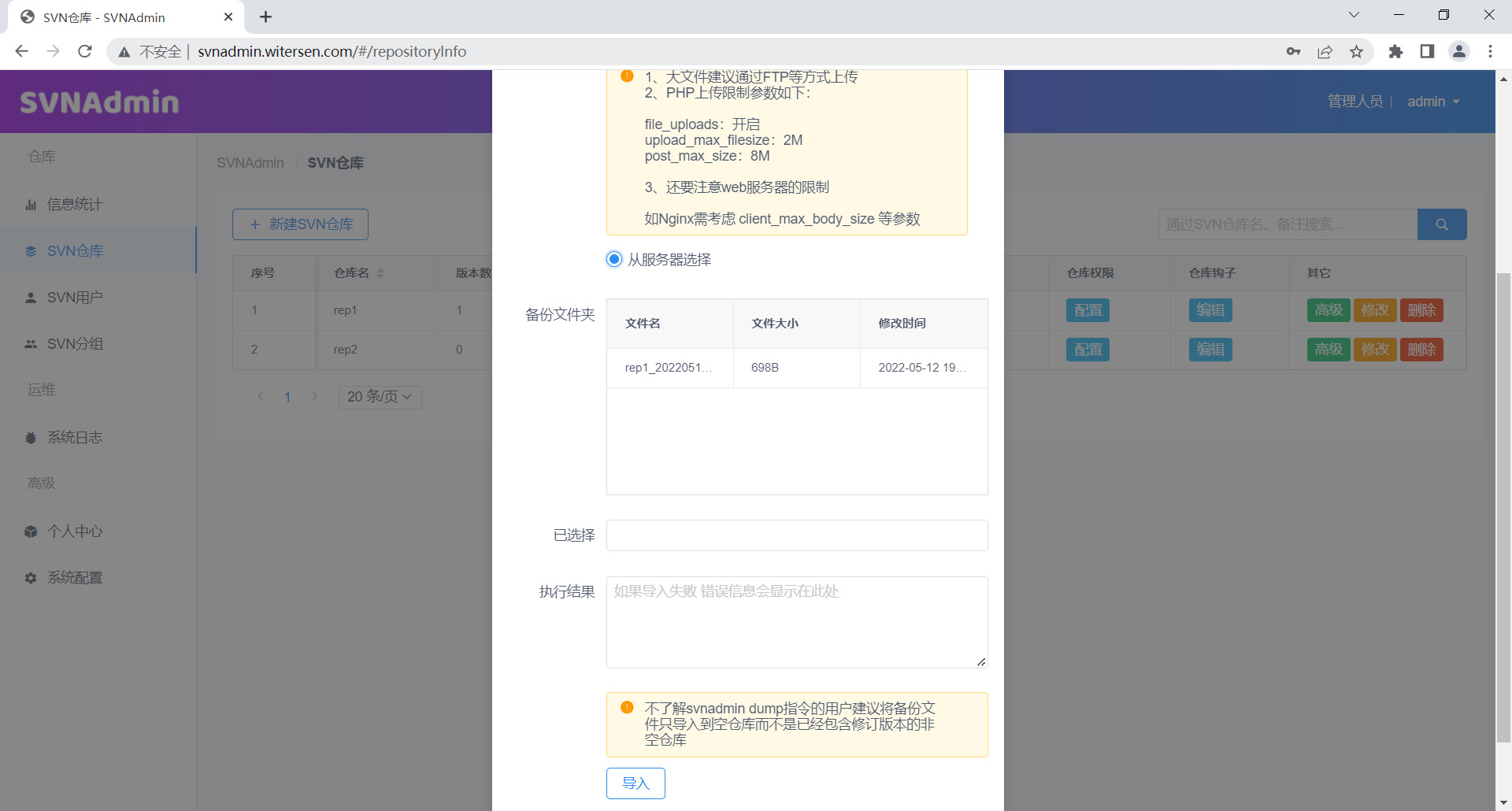Click 修改 button for rep2
This screenshot has height=811, width=1512.
(x=1375, y=350)
